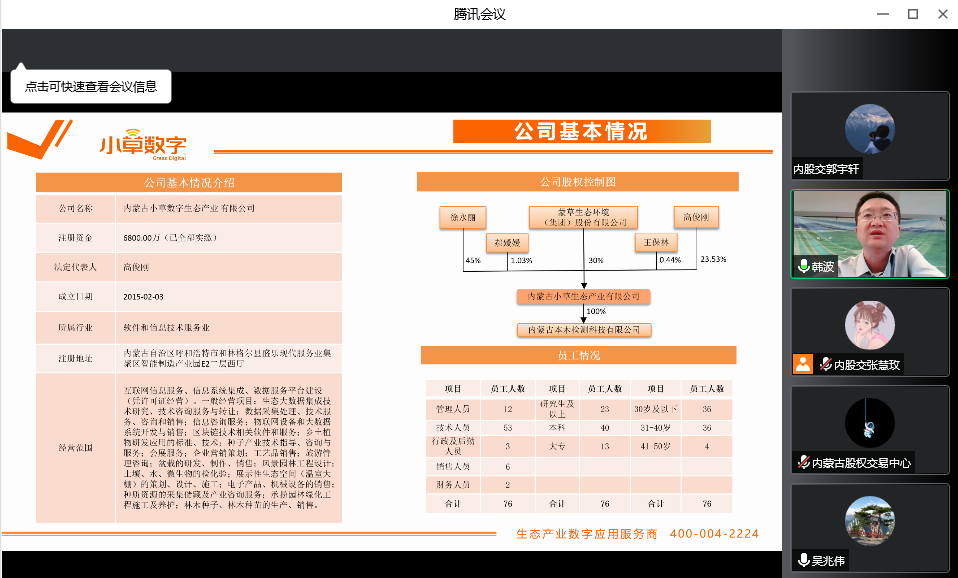Viewport: 958px width, 578px height.
Task: Click the astronaut avatar of 内蒙古股权交易中心
Action: 869,423
